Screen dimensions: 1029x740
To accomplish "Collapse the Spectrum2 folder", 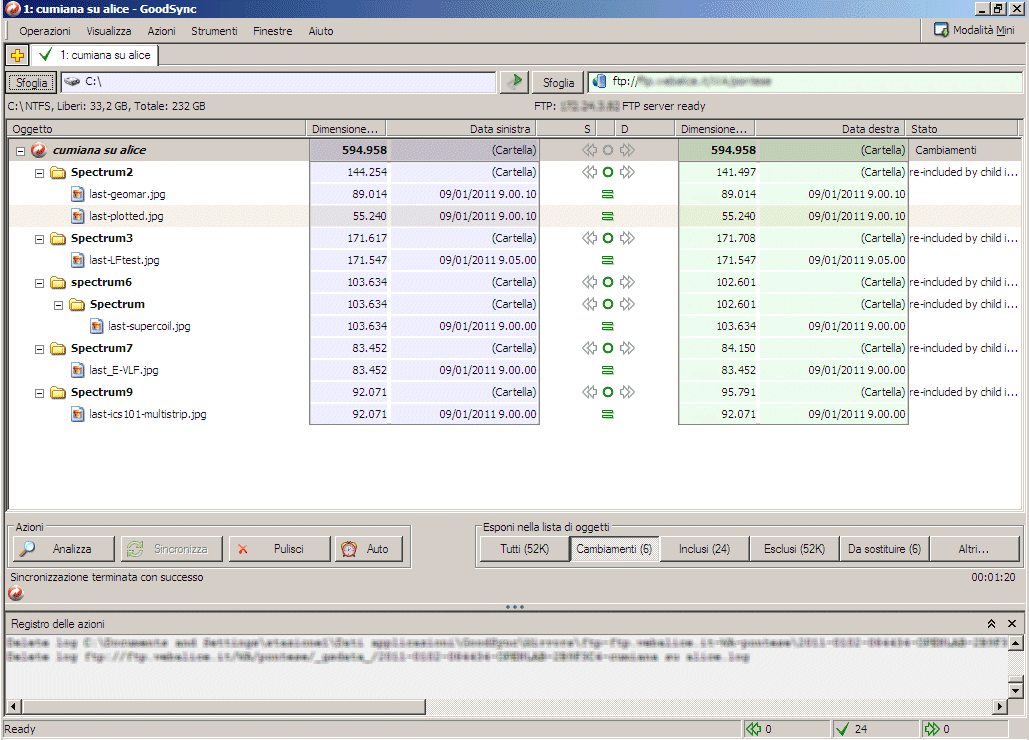I will (x=39, y=173).
